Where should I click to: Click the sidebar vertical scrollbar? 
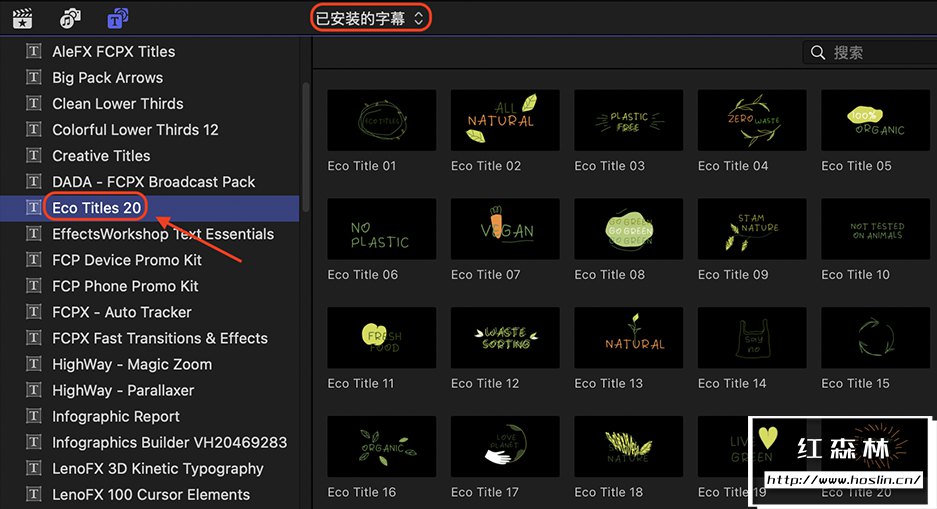click(306, 147)
